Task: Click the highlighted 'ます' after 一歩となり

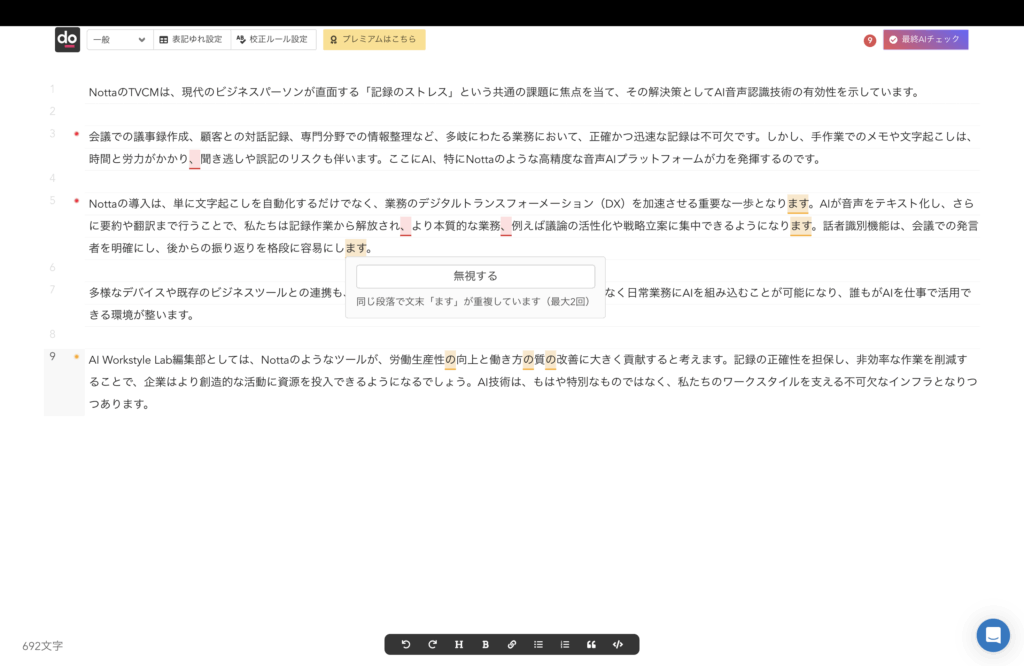Action: (797, 204)
